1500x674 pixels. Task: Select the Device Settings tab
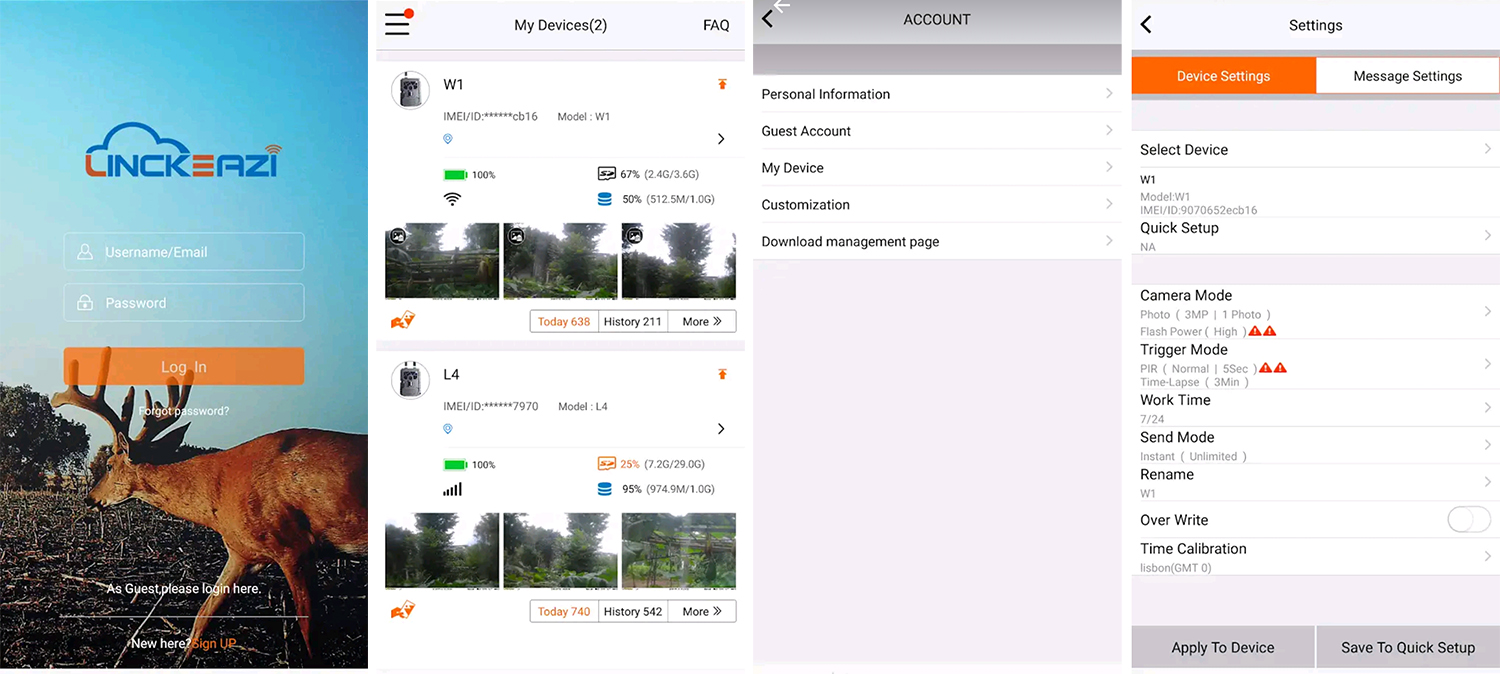[1223, 76]
